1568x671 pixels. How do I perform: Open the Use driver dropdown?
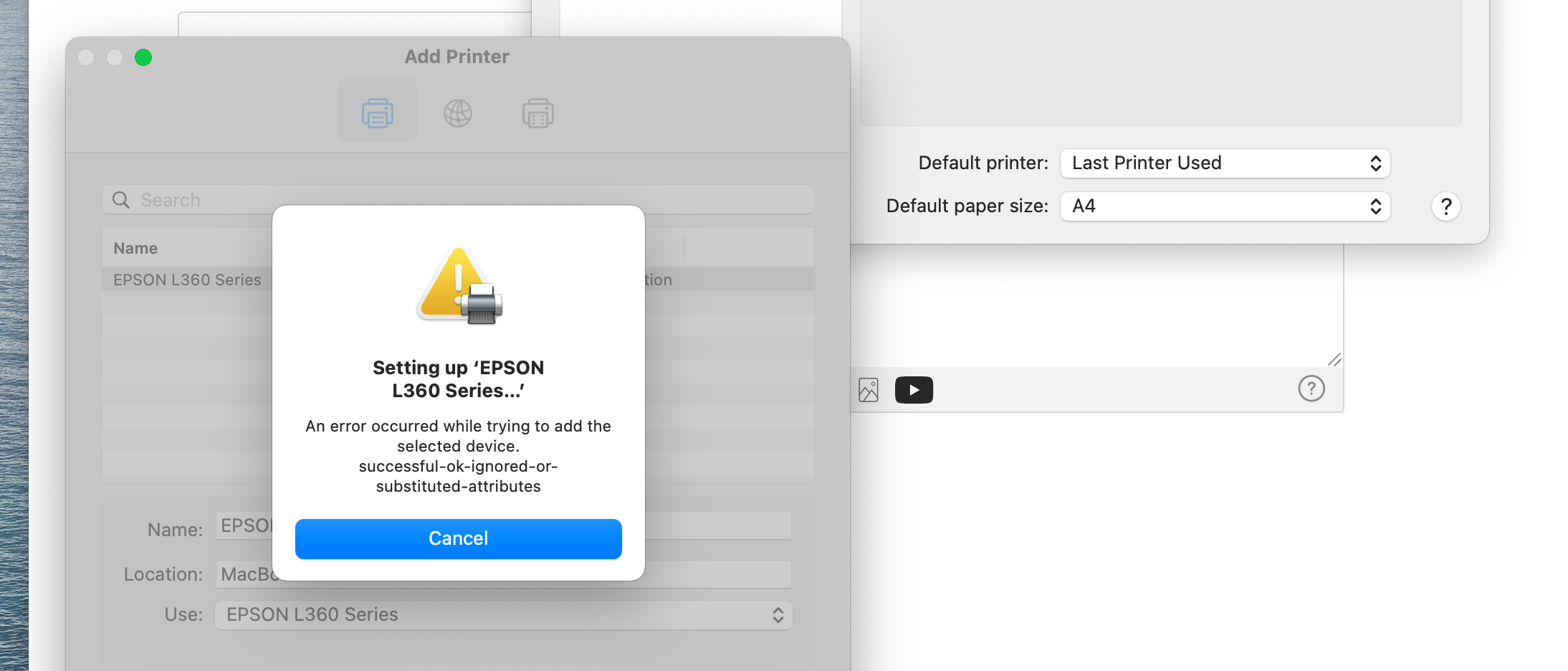pyautogui.click(x=504, y=615)
